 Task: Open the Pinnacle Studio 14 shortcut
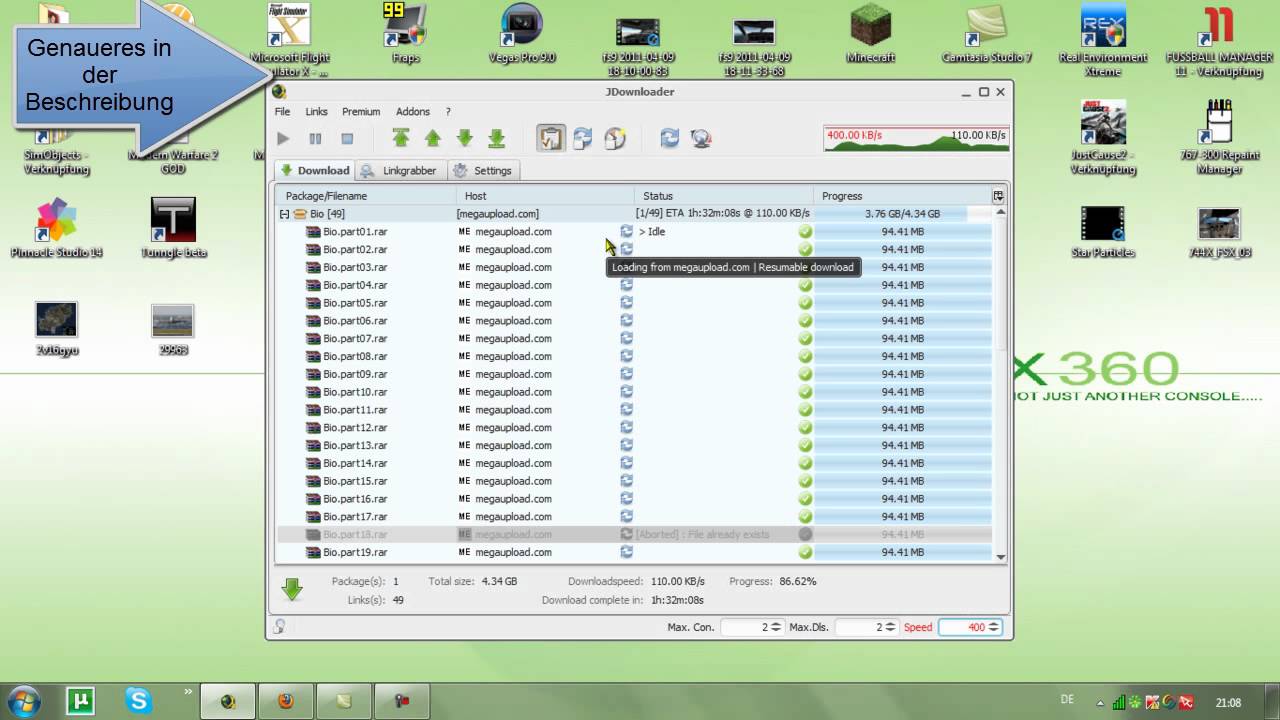click(56, 228)
